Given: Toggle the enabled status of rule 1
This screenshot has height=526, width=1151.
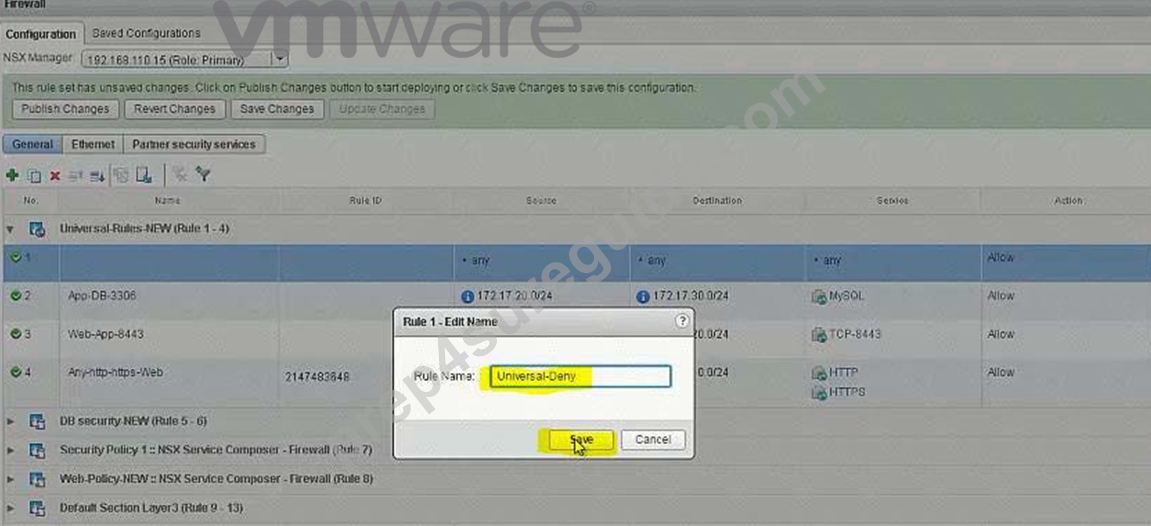Looking at the screenshot, I should coord(15,258).
